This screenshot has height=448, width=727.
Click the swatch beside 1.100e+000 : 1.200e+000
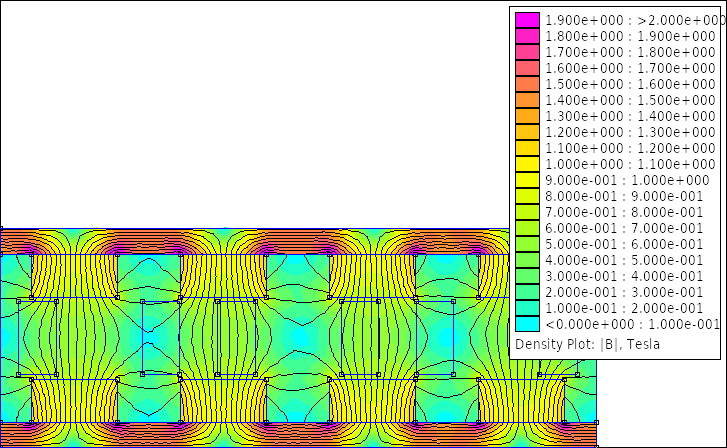[527, 148]
